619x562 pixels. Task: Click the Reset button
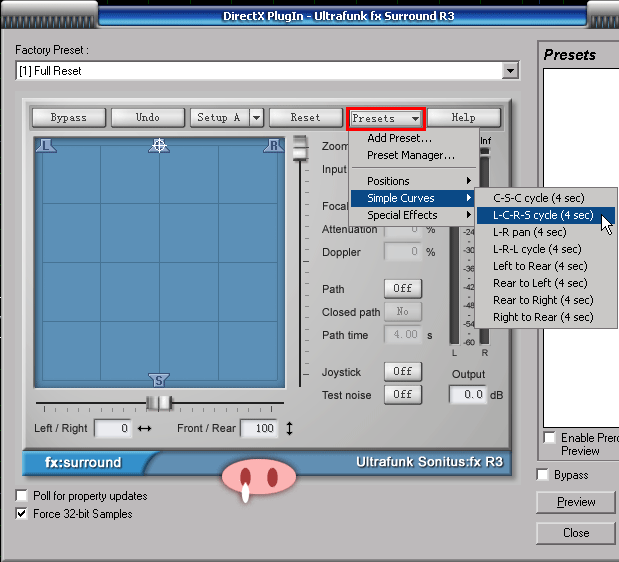click(x=306, y=118)
